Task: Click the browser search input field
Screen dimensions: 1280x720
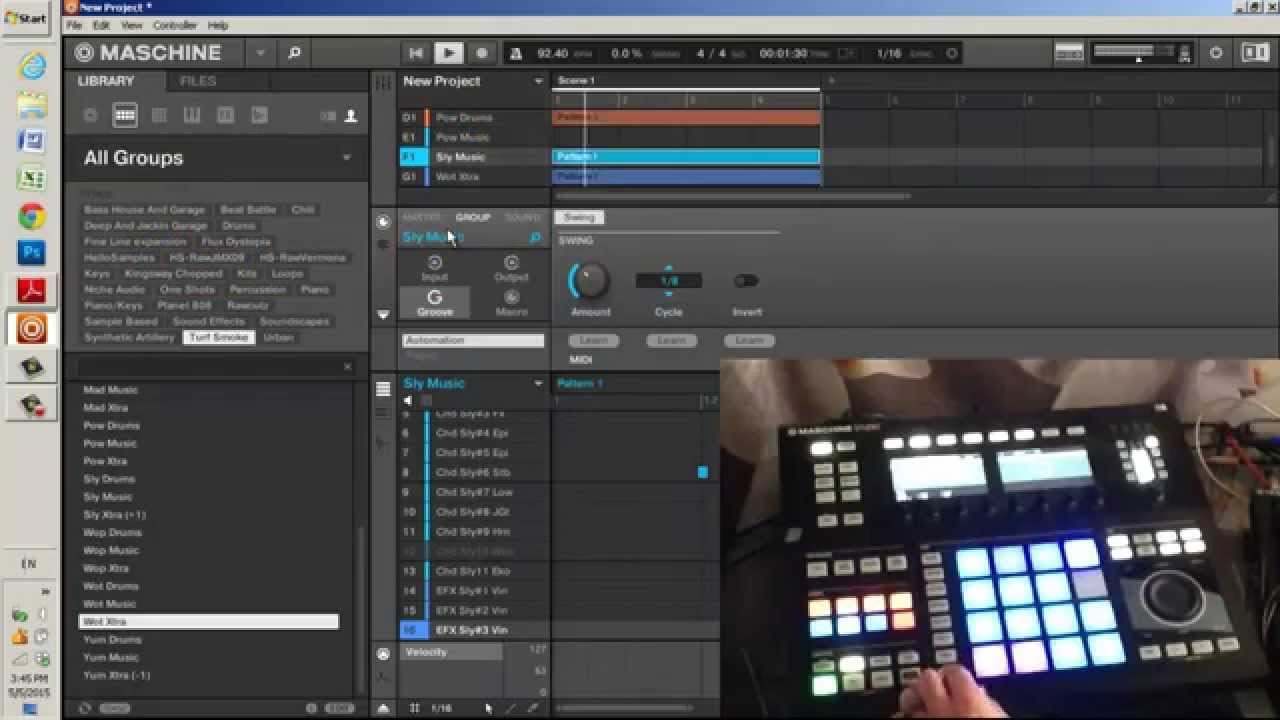Action: click(209, 367)
